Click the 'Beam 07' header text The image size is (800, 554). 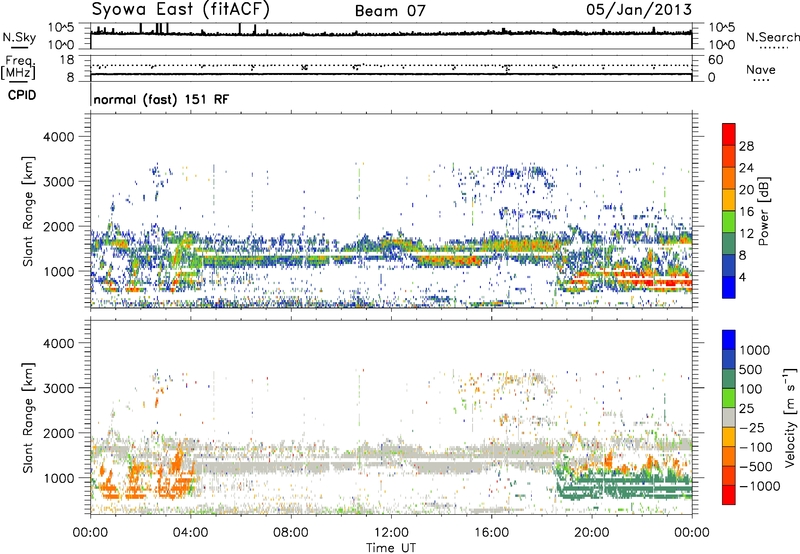click(390, 11)
